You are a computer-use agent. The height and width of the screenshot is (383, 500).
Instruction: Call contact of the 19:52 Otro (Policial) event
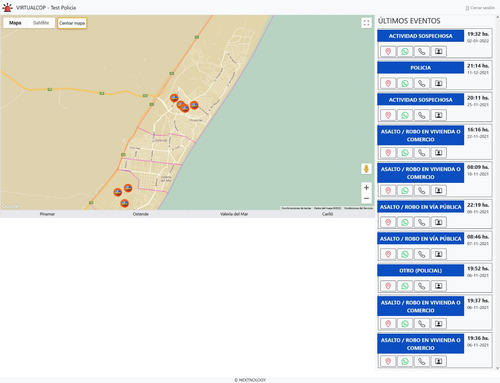coord(422,286)
